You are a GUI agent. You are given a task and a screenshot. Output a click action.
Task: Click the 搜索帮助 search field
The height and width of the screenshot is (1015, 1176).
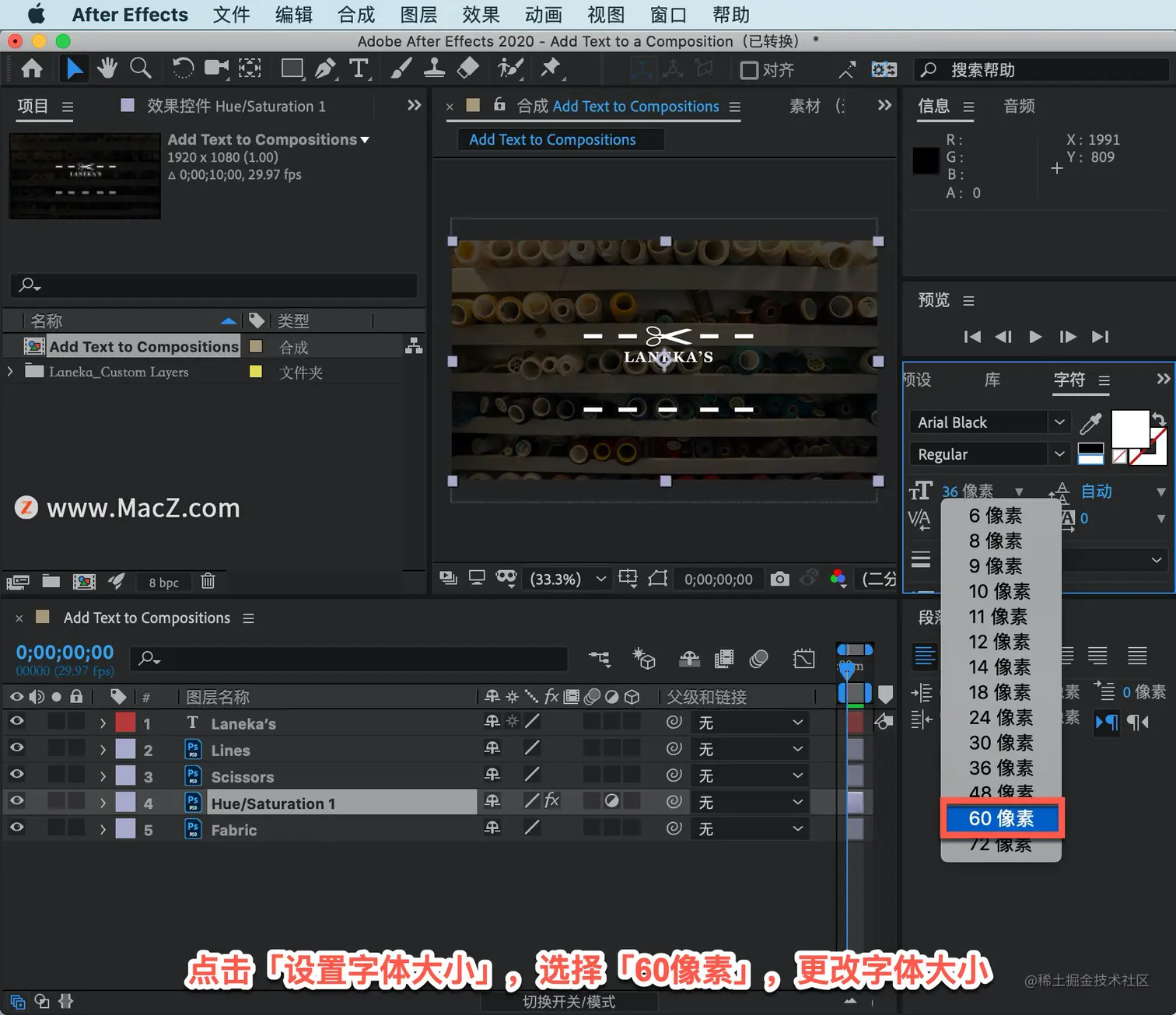pos(1042,70)
